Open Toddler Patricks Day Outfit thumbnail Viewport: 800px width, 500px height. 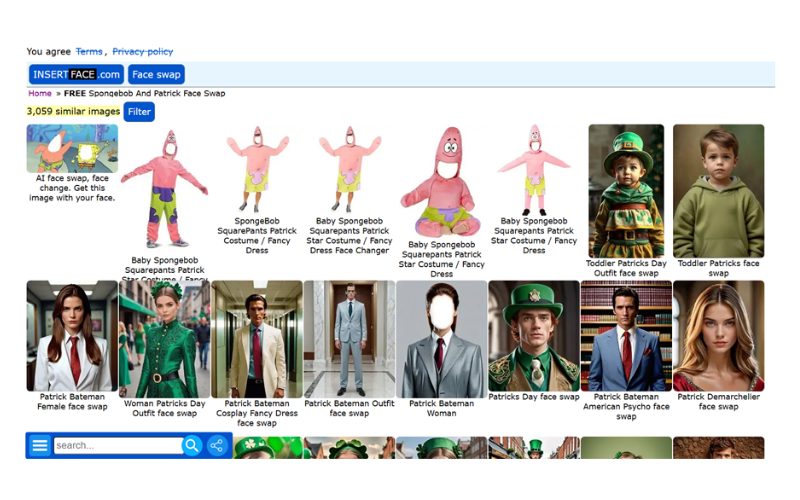(x=627, y=191)
